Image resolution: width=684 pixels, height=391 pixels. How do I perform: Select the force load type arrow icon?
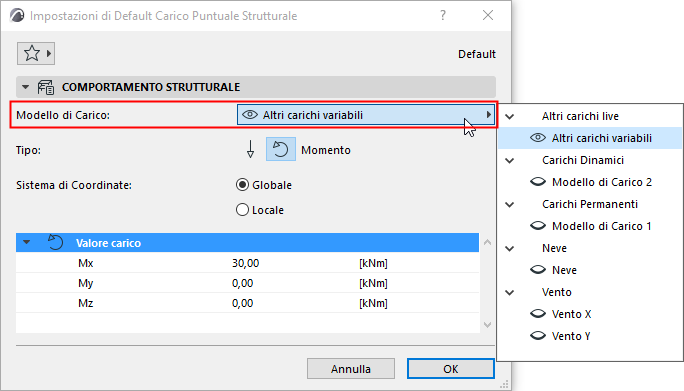250,149
